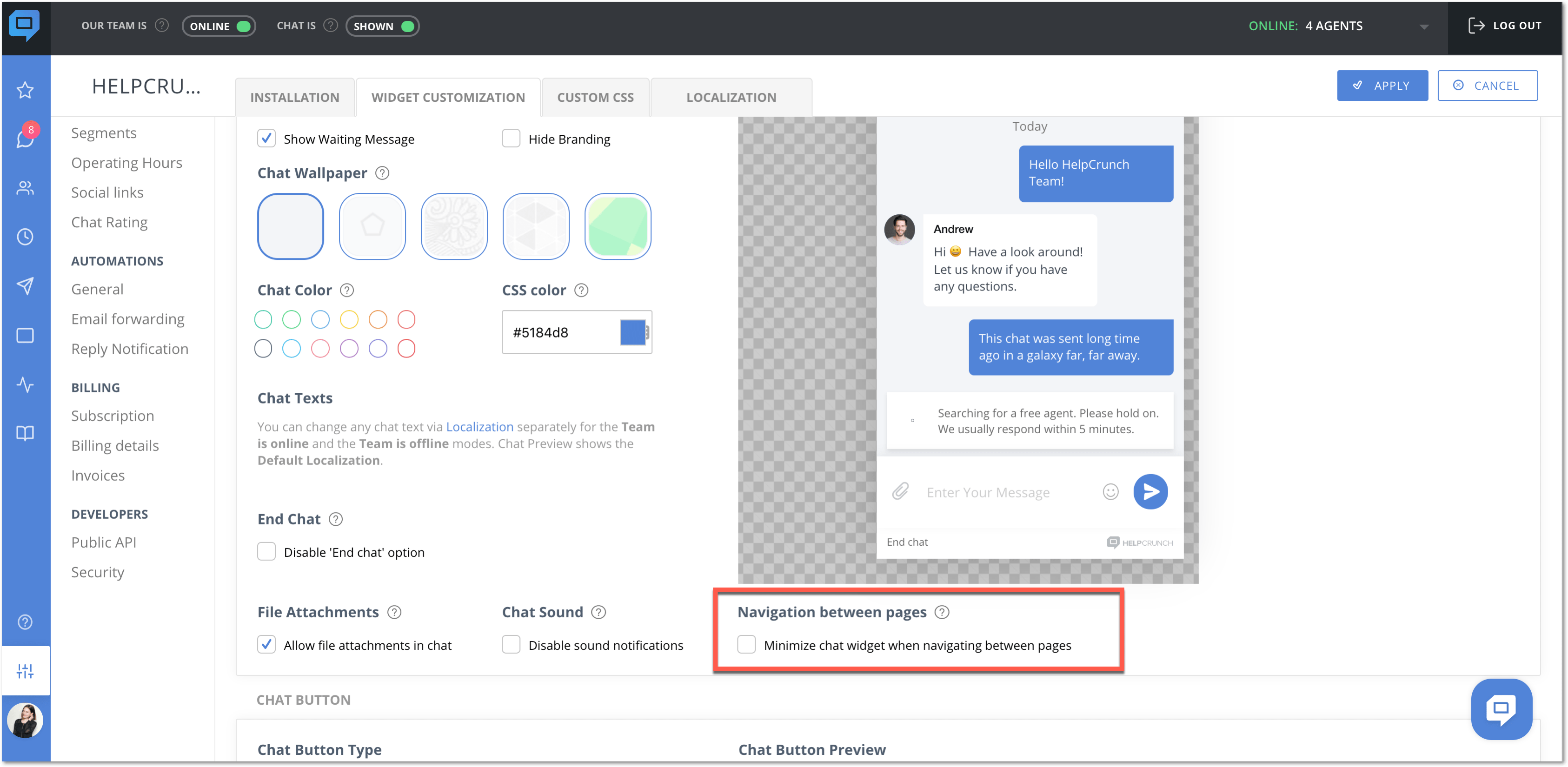Open the knowledge base book icon
Screen dimensions: 1568x767
(x=25, y=433)
